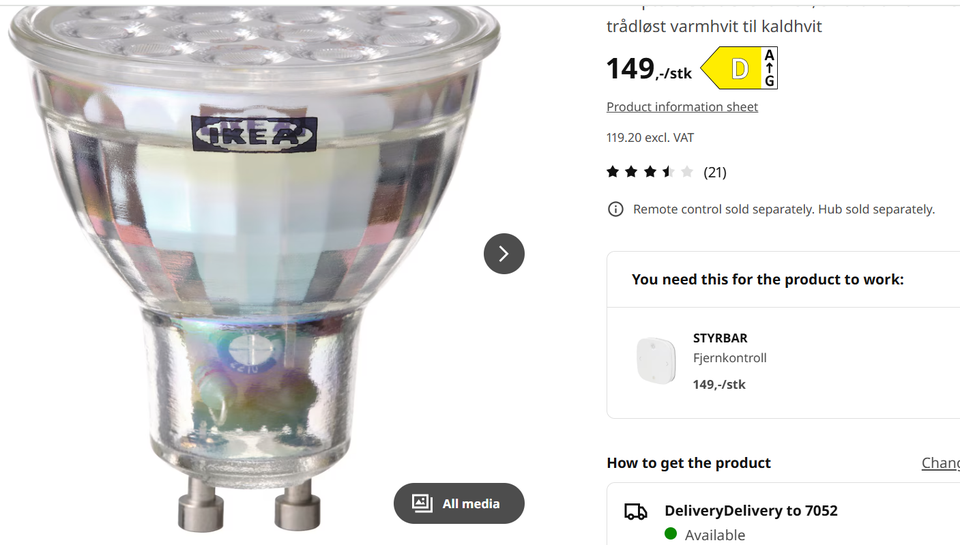Click the star rating icons

[650, 172]
